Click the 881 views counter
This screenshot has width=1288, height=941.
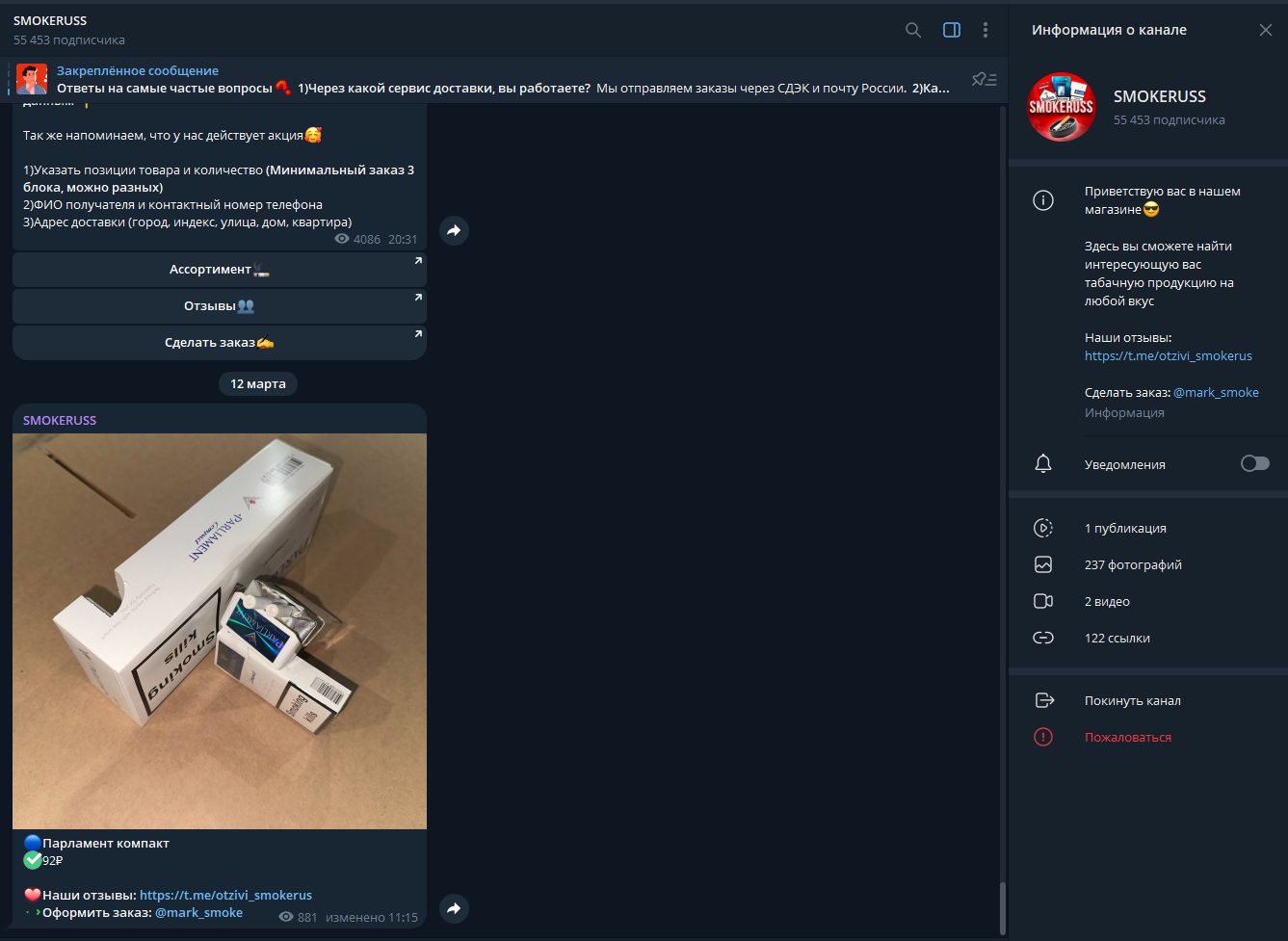tap(298, 917)
